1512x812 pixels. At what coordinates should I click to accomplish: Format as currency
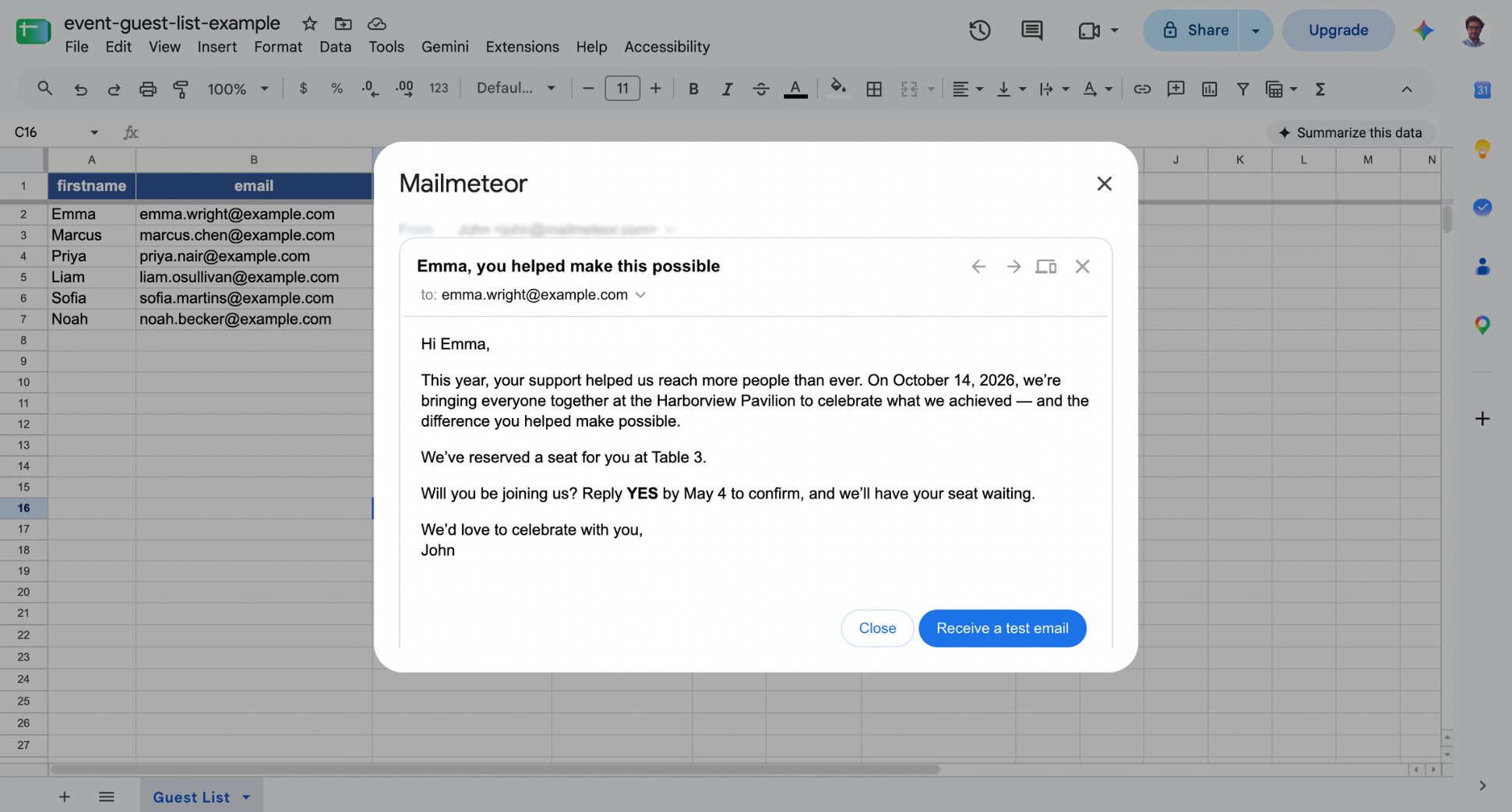(303, 89)
